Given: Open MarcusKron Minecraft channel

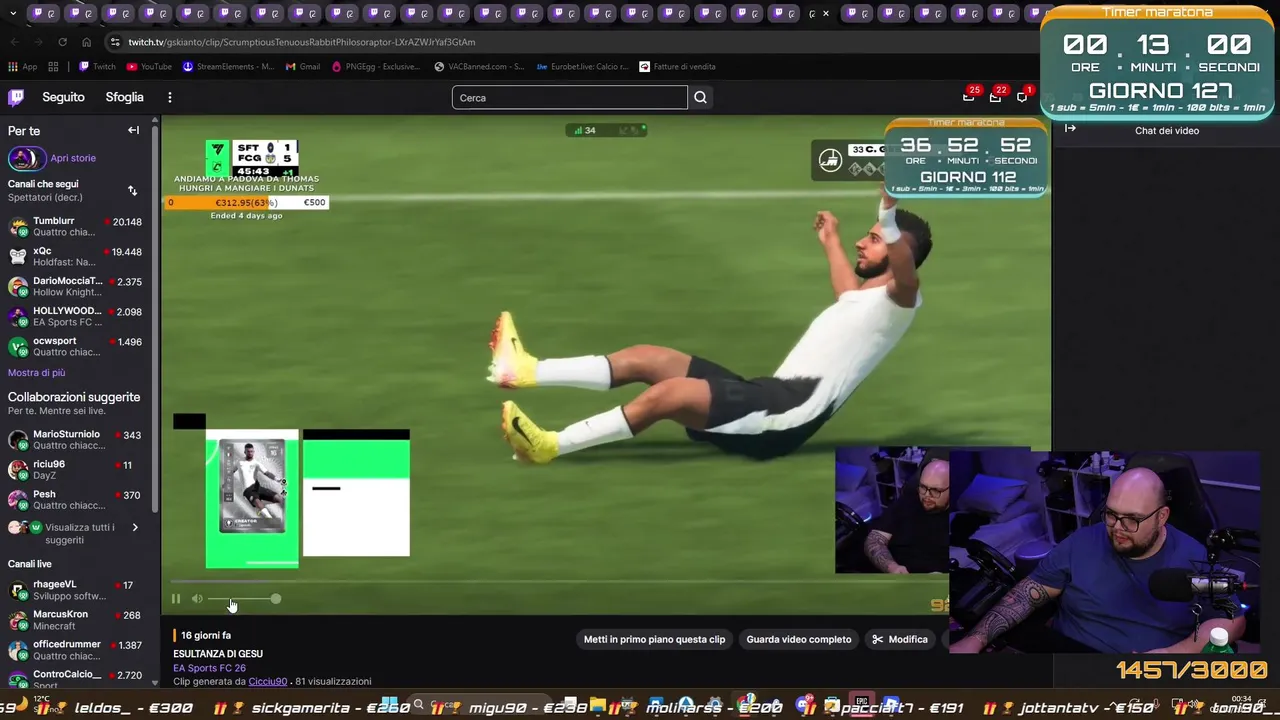Looking at the screenshot, I should (x=75, y=620).
